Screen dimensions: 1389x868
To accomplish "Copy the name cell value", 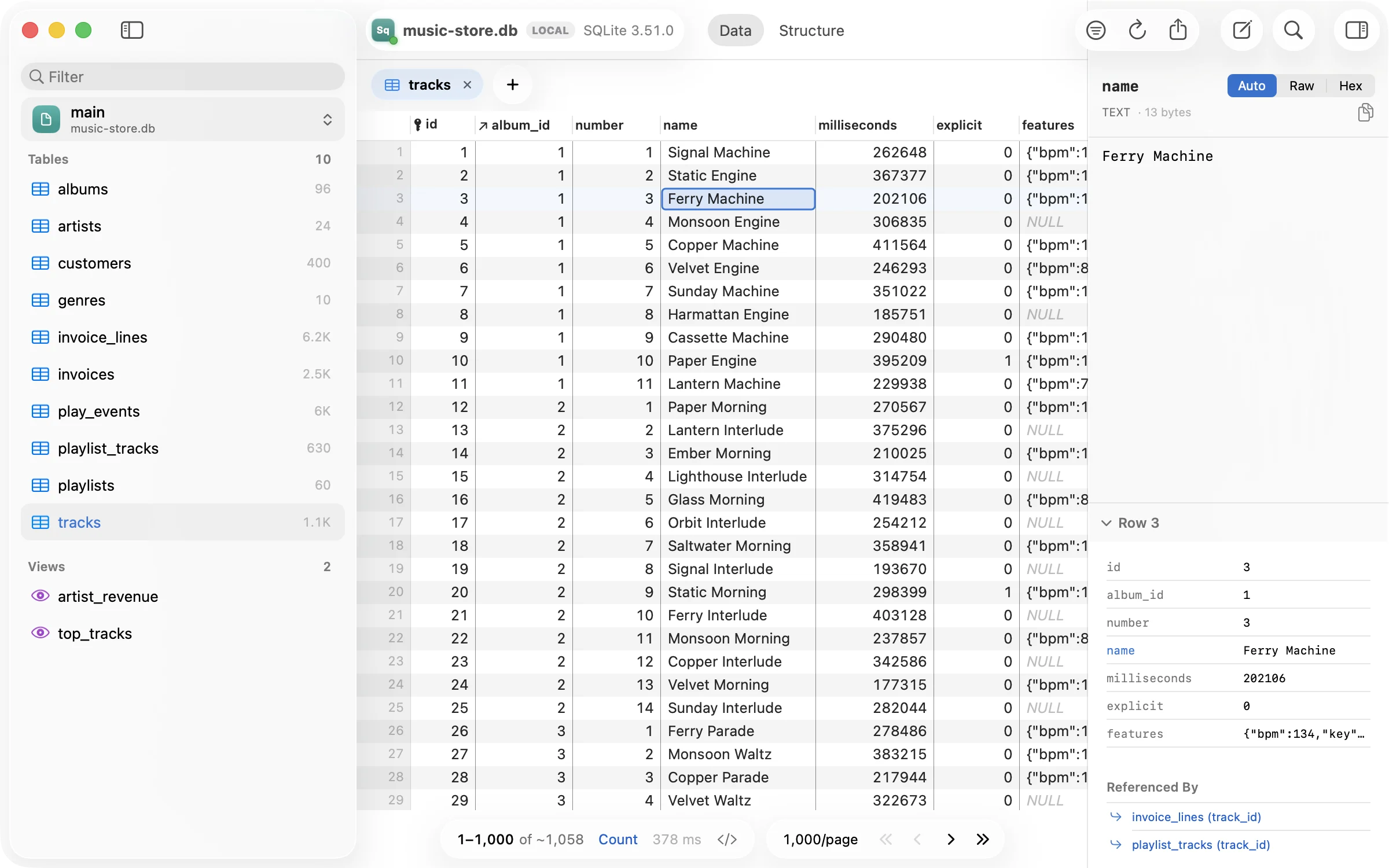I will pos(1365,112).
